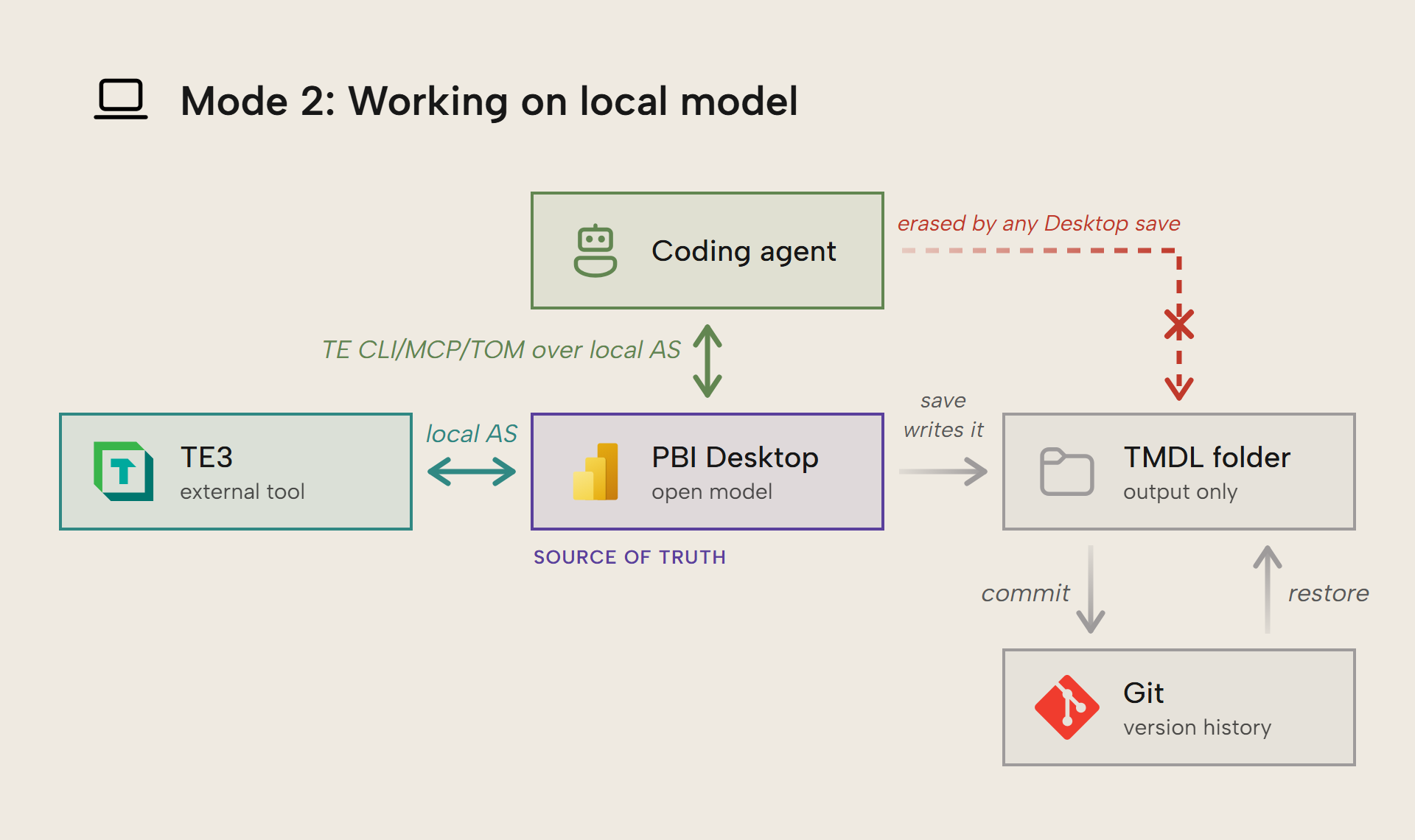1415x840 pixels.
Task: Click the 'open model' subtitle
Action: (x=712, y=491)
